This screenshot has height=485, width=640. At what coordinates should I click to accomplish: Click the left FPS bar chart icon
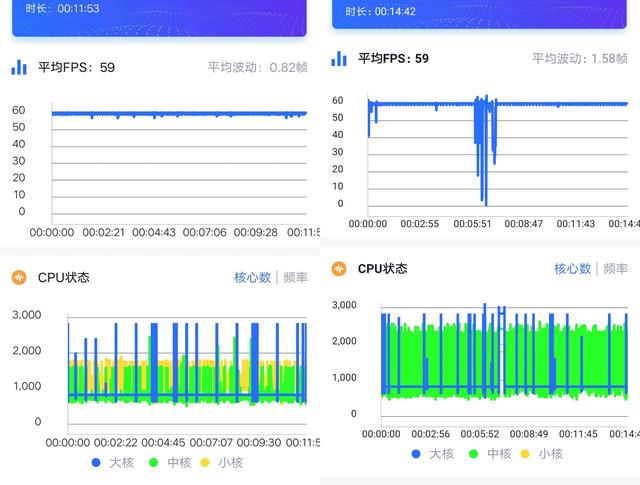pyautogui.click(x=19, y=67)
